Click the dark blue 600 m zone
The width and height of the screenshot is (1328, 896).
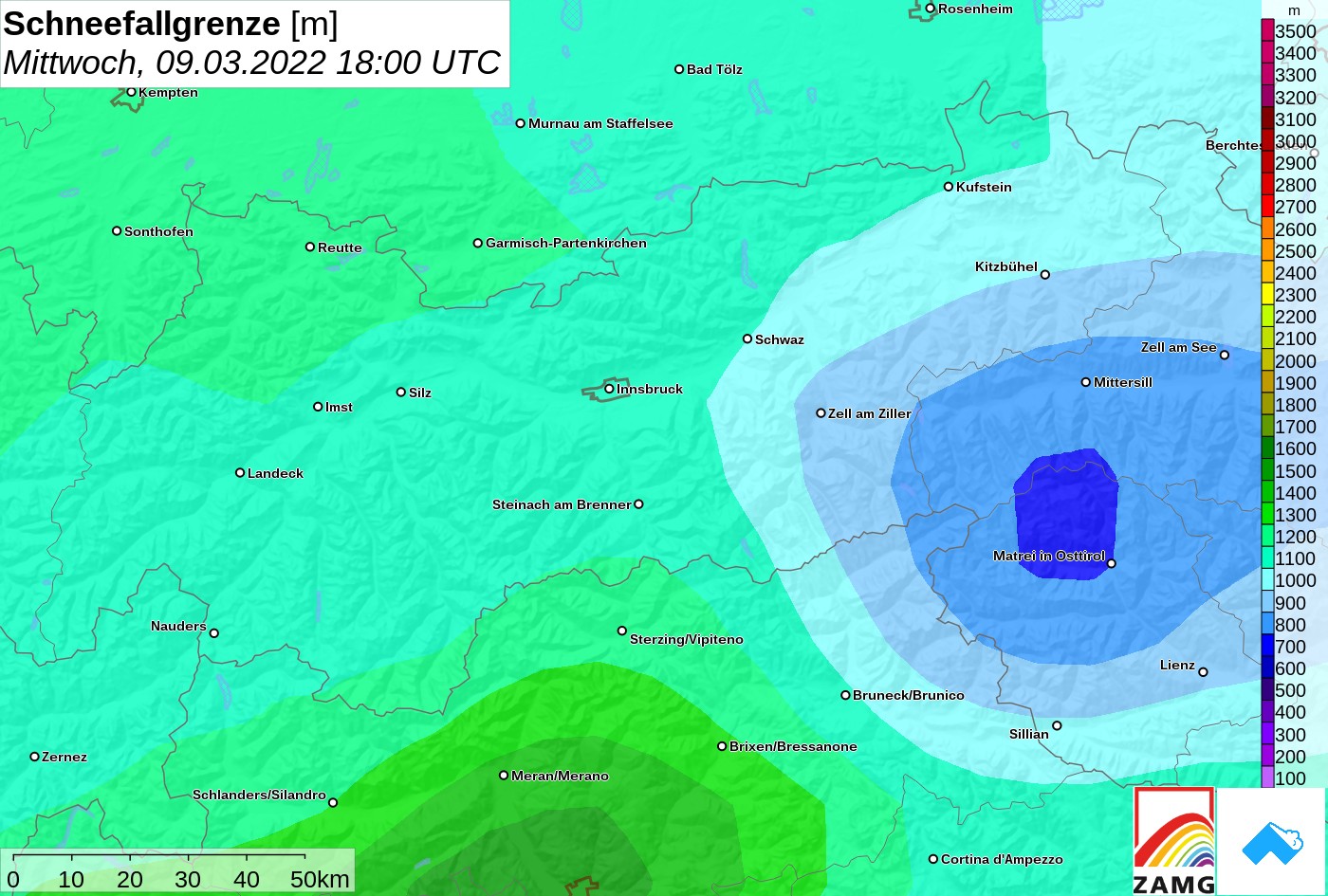[x=1066, y=512]
